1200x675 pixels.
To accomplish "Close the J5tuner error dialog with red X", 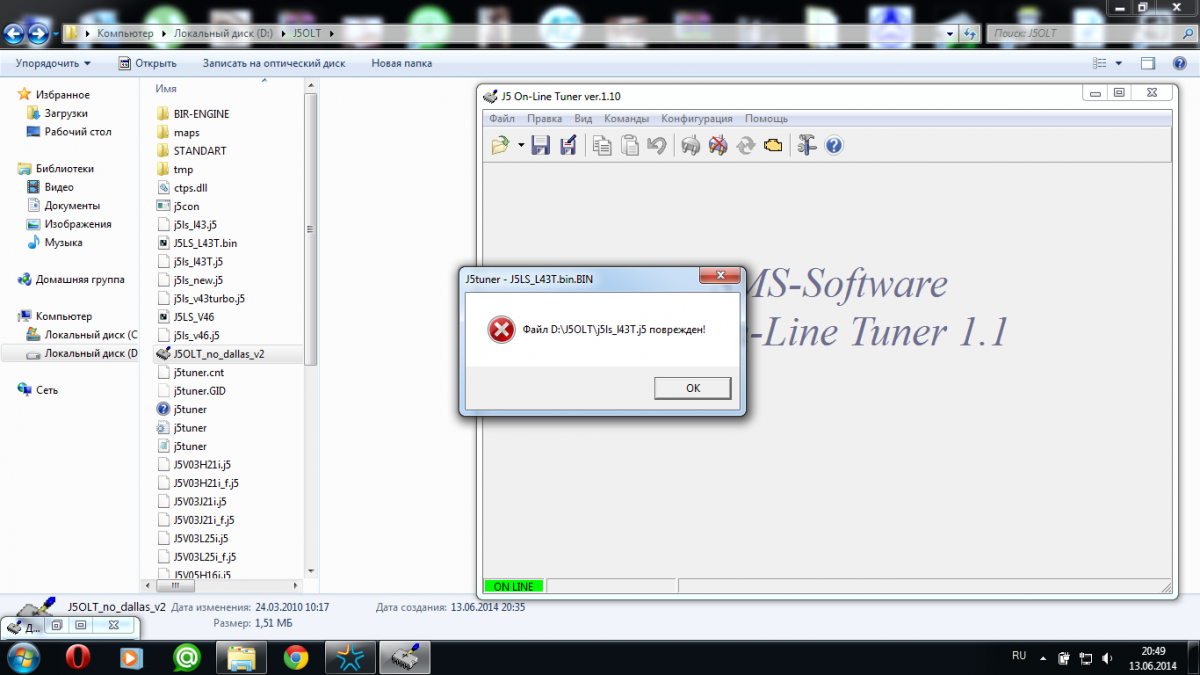I will (x=720, y=277).
